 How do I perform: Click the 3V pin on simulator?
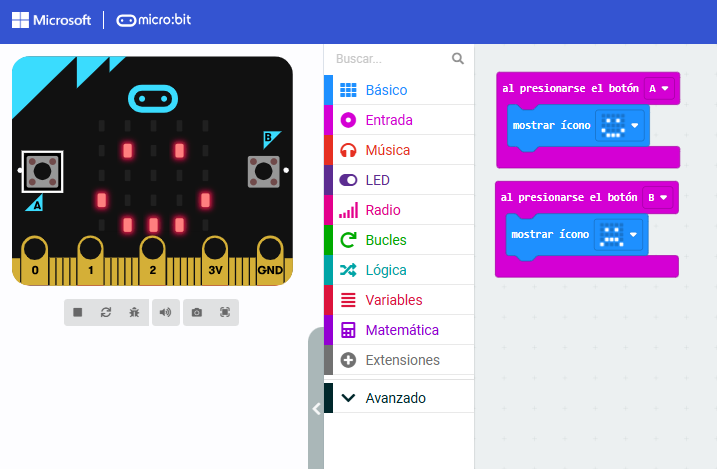tap(215, 261)
